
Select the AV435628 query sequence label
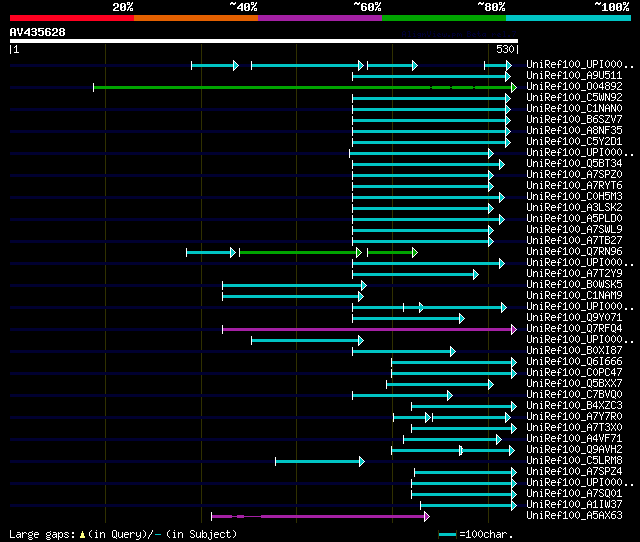coord(38,32)
